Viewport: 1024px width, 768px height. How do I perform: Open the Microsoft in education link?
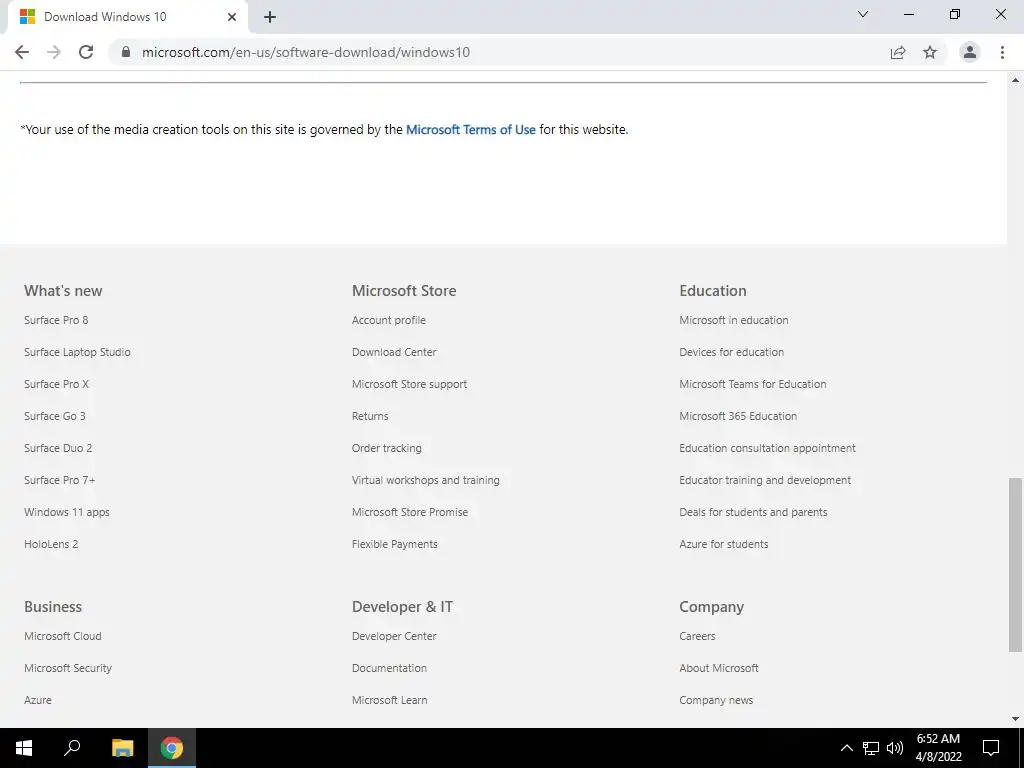(733, 320)
